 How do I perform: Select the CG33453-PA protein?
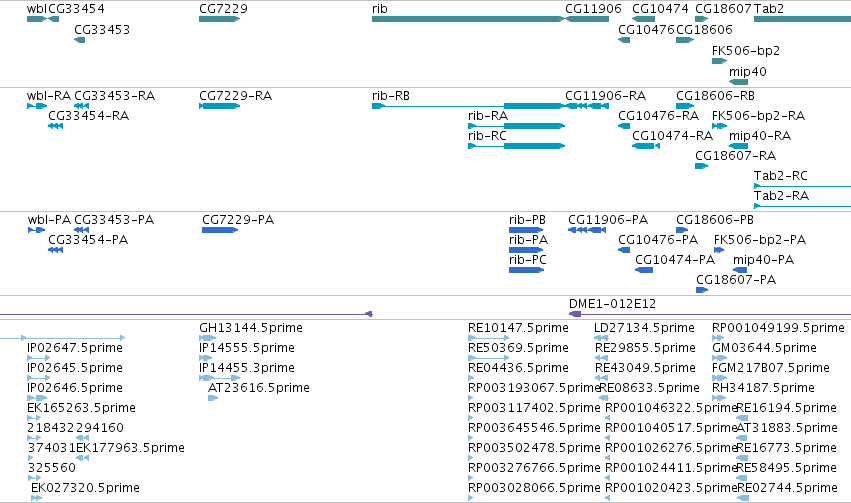(81, 230)
